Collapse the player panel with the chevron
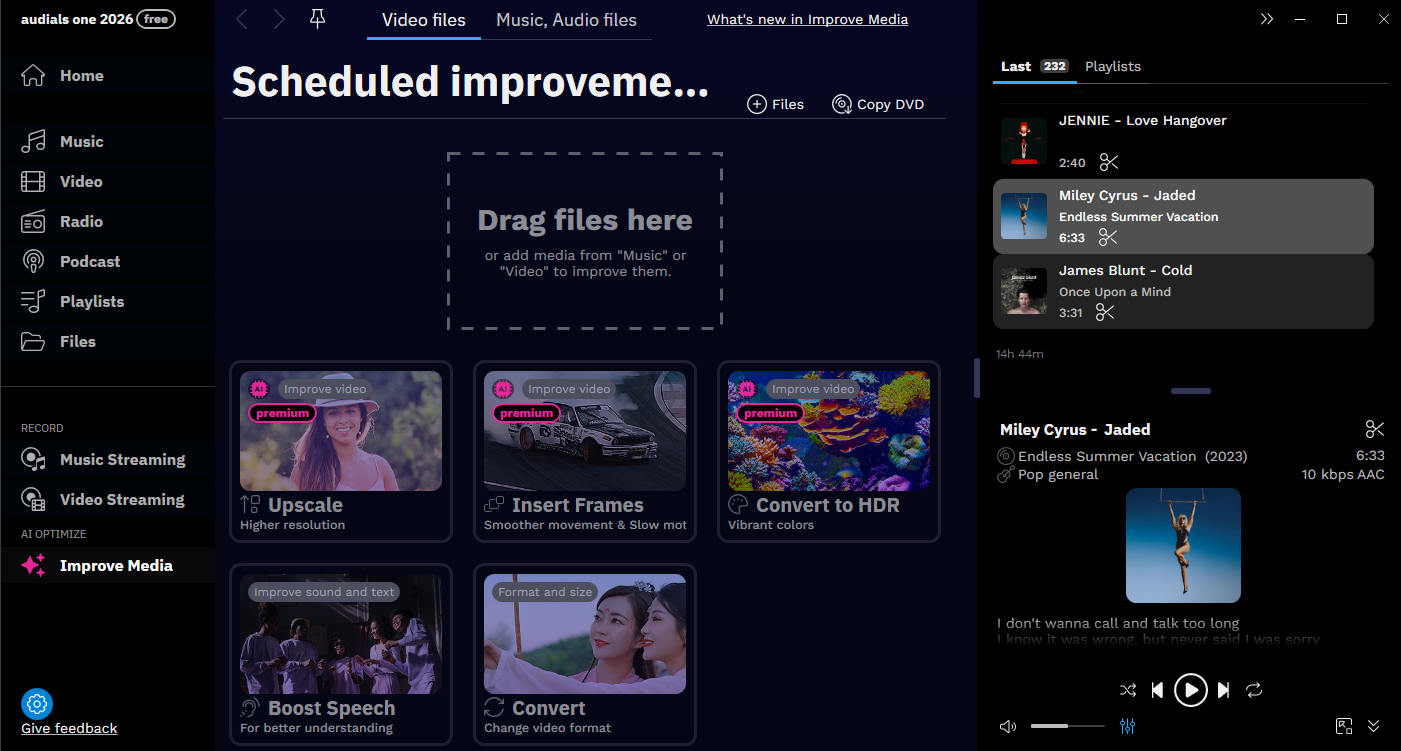1401x751 pixels. pyautogui.click(x=1373, y=725)
